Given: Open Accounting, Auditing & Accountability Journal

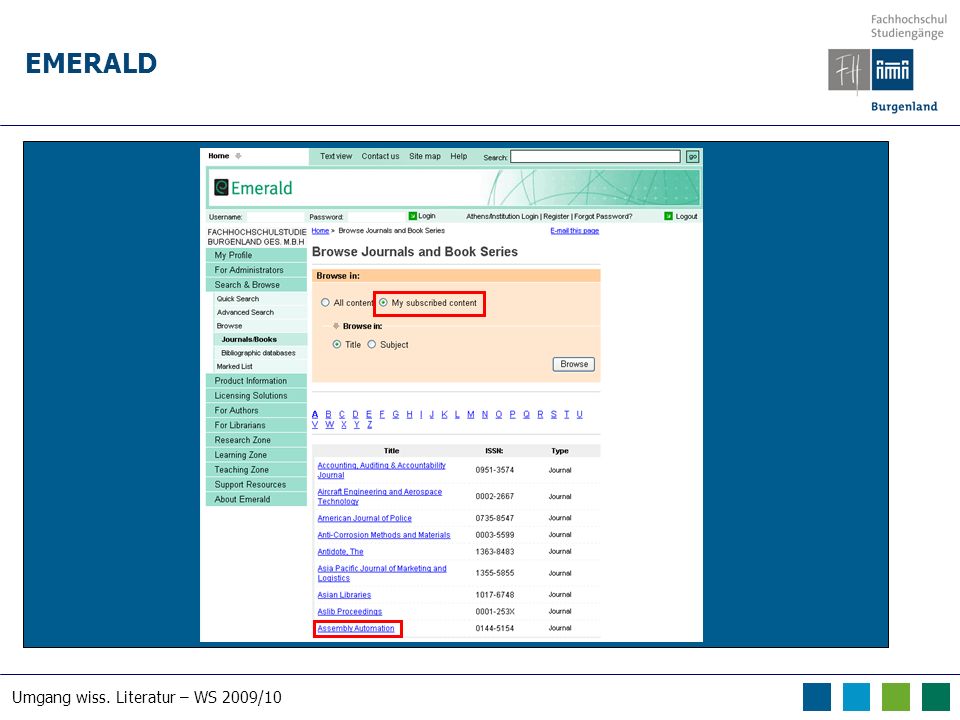Looking at the screenshot, I should click(x=381, y=470).
